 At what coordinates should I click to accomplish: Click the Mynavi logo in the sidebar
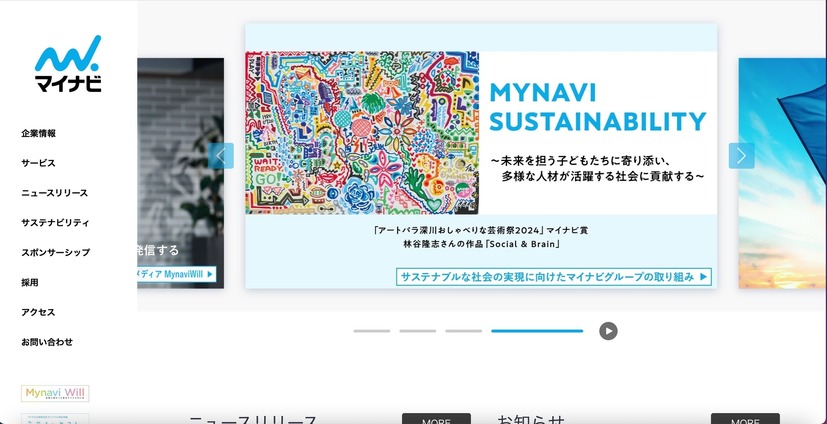68,64
